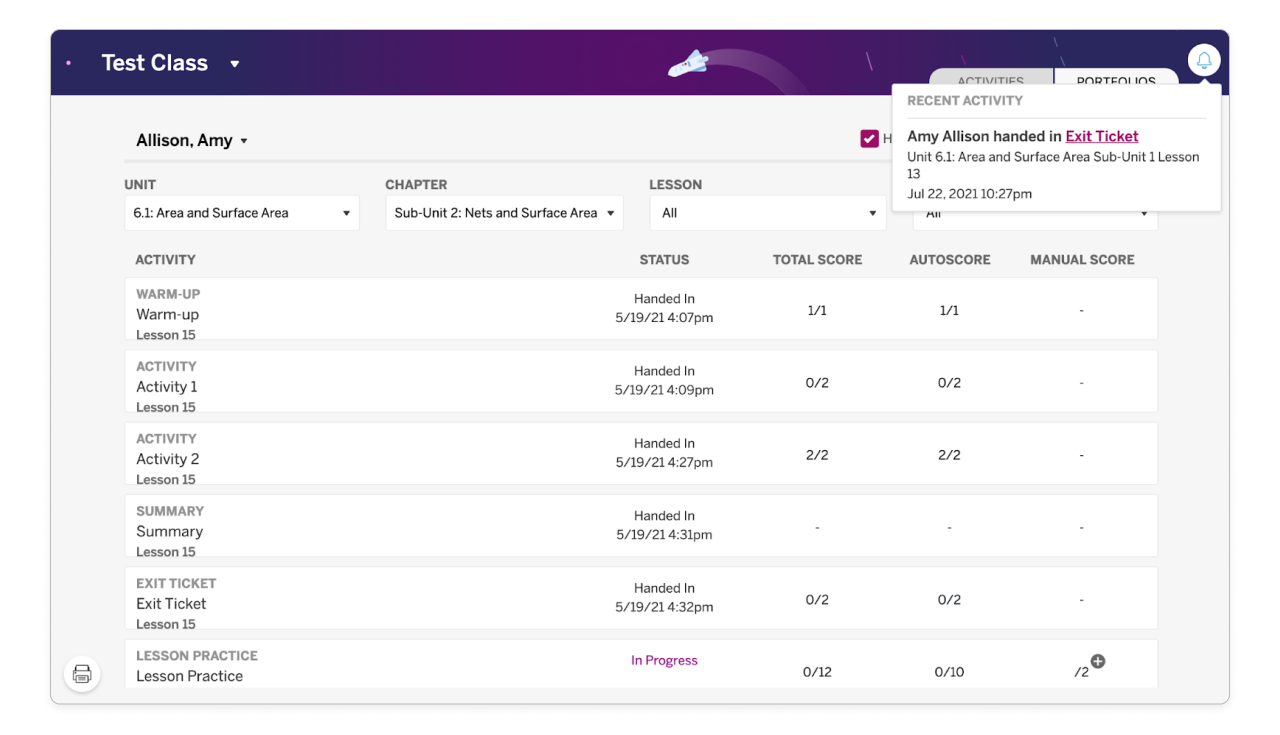Open the Lesson dropdown set to All
Screen dimensions: 1280x735
(768, 213)
